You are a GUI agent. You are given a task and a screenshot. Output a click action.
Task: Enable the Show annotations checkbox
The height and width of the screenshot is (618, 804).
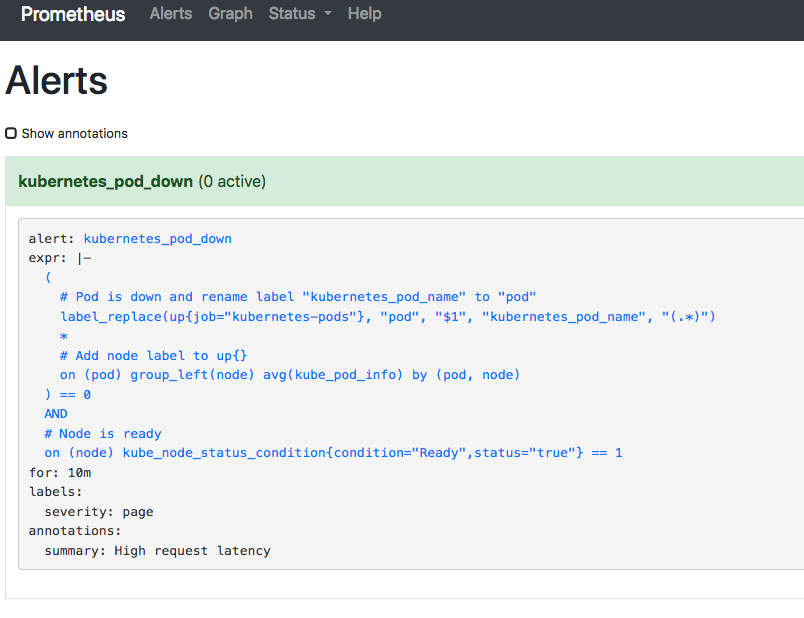pos(11,133)
